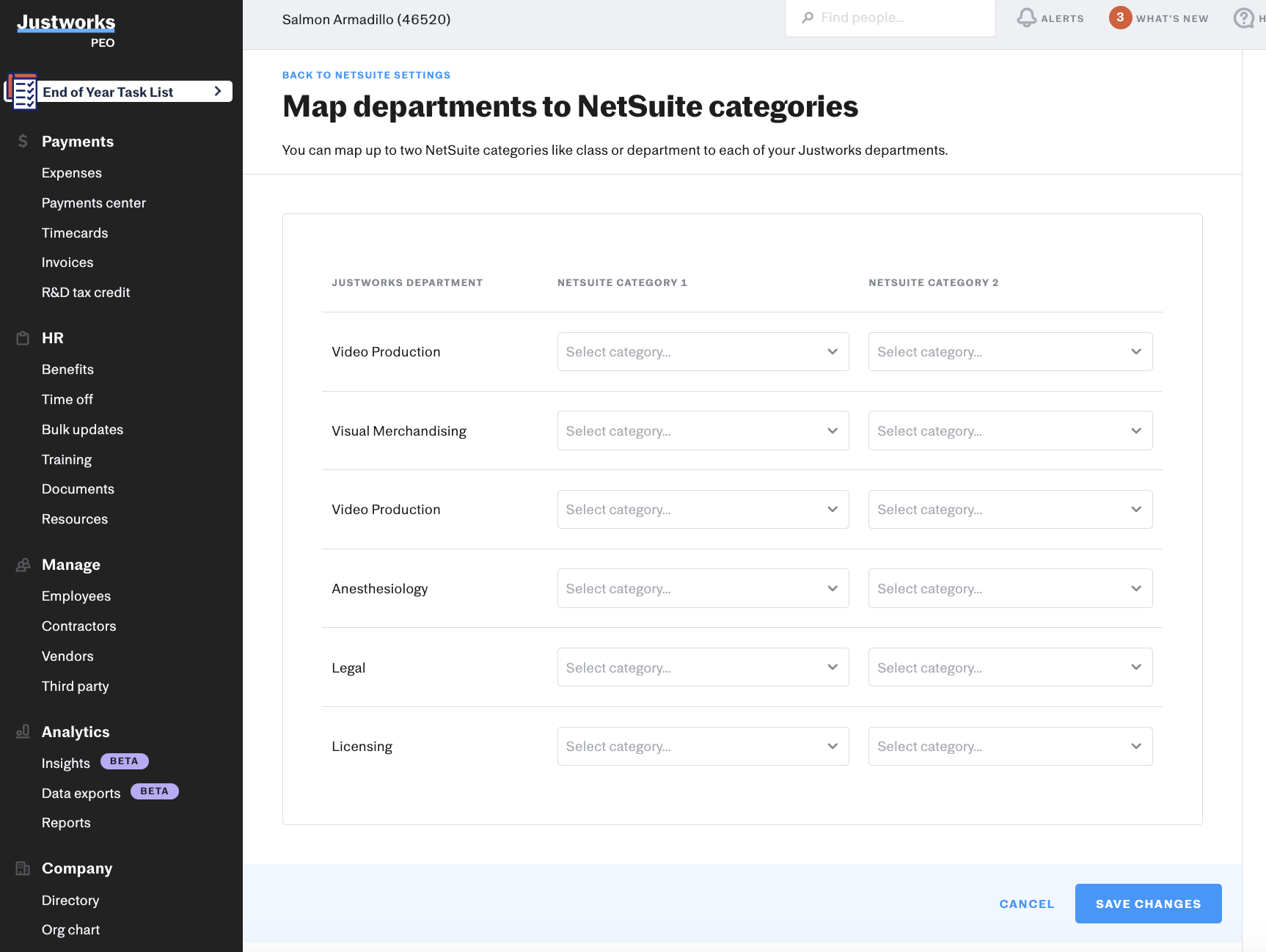Viewport: 1266px width, 952px height.
Task: Click the Payments dollar sign icon
Action: [x=23, y=141]
